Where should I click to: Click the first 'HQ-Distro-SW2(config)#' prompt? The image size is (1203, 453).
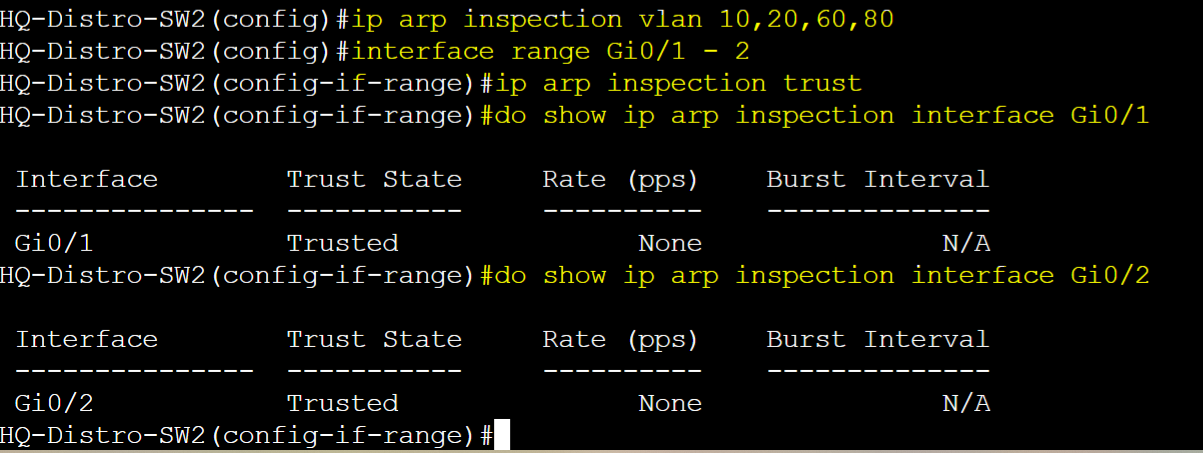coord(175,19)
